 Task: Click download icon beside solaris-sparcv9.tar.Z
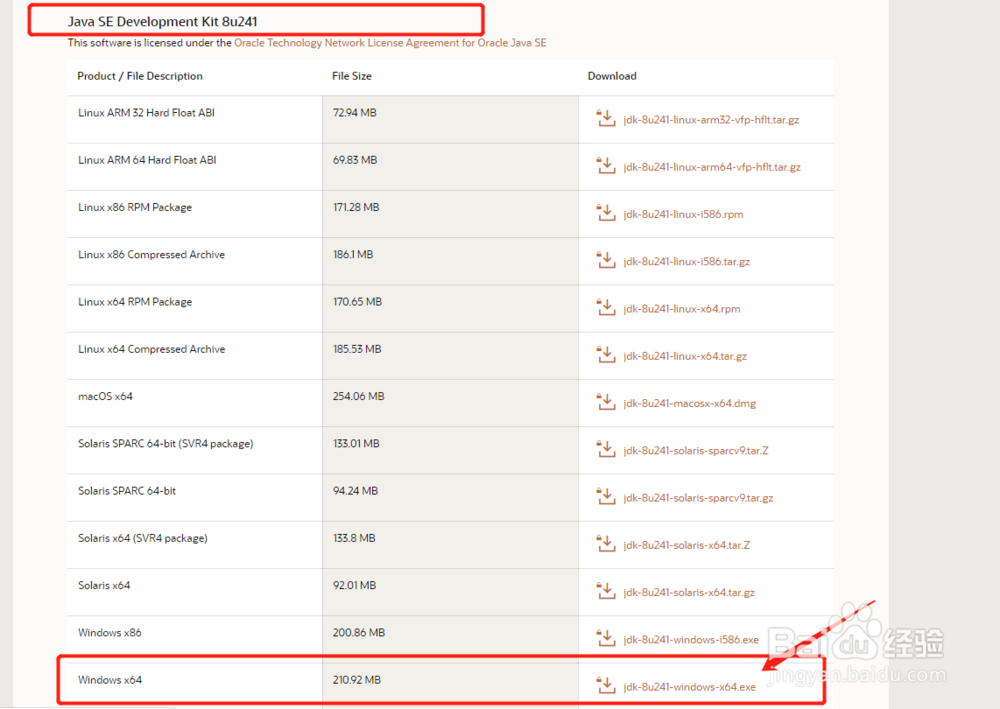pos(605,448)
